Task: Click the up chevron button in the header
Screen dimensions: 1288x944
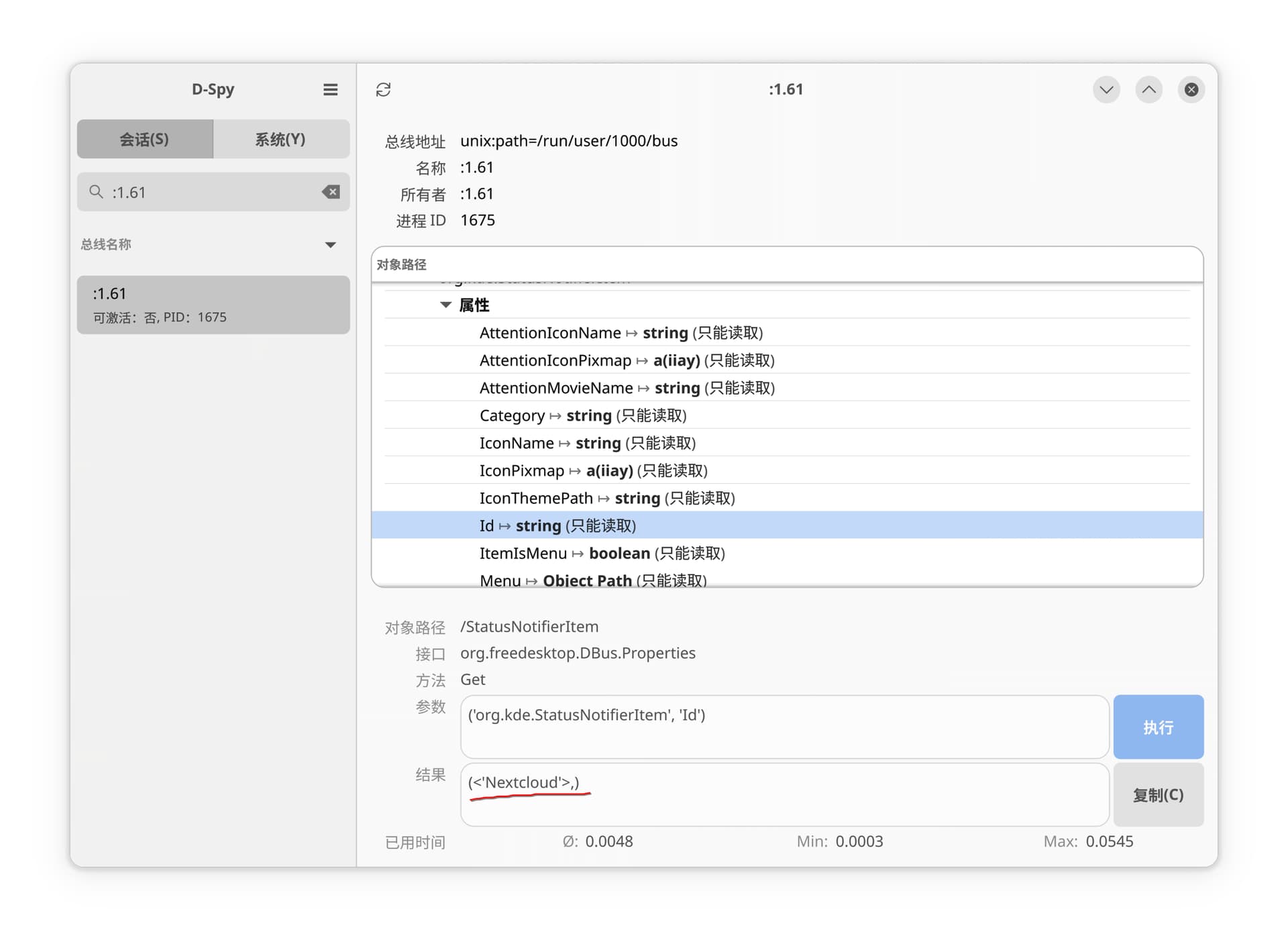Action: 1148,89
